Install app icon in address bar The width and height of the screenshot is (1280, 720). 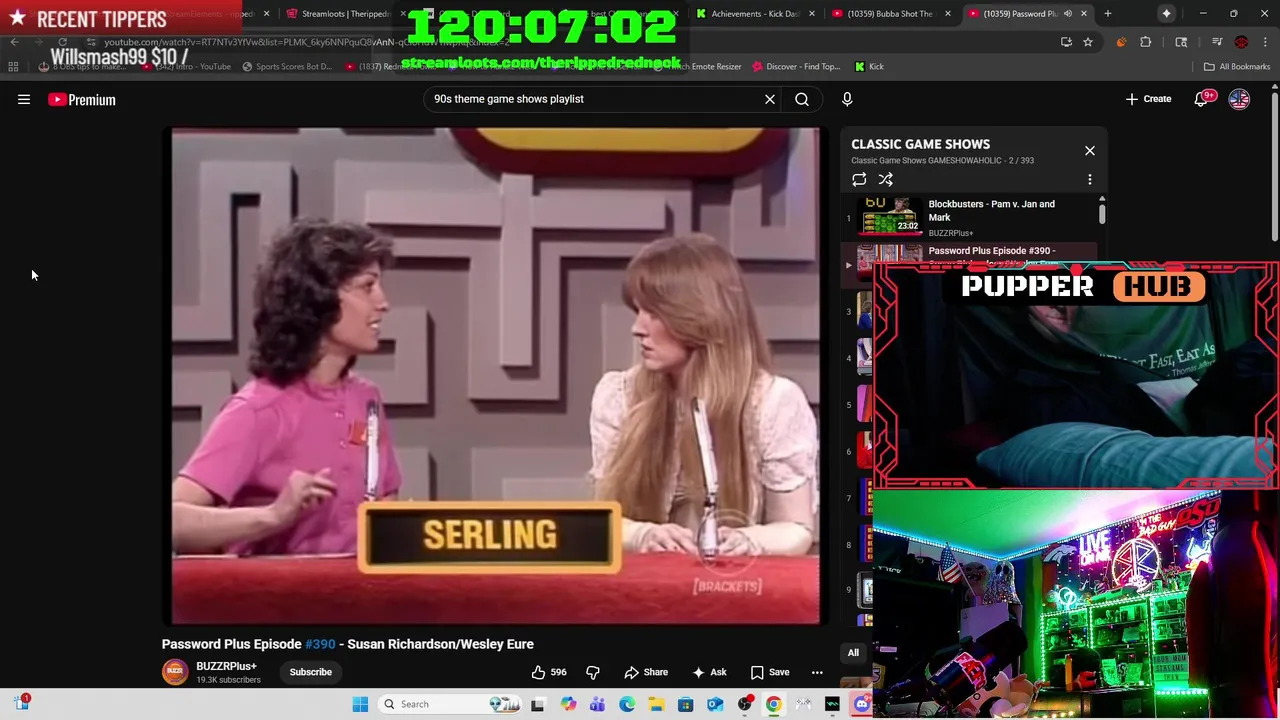1066,42
